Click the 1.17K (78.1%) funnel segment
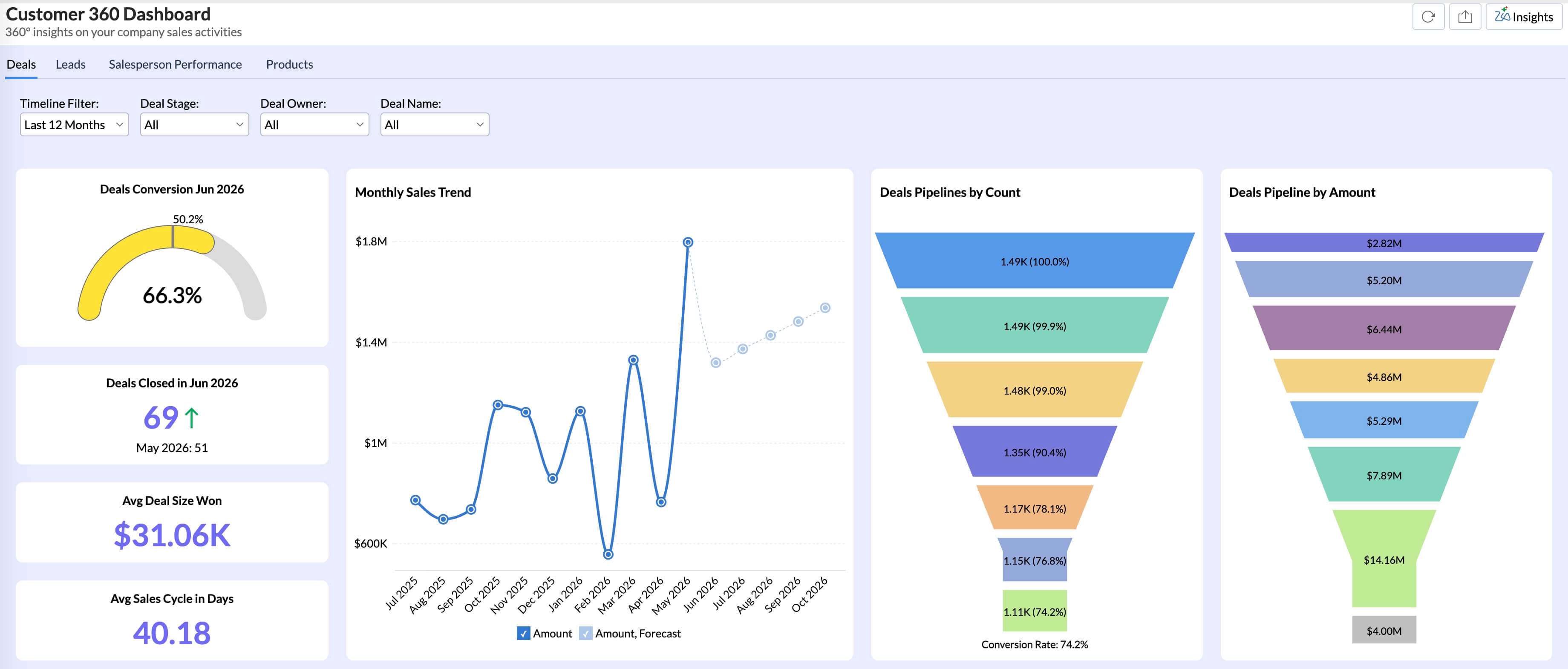 point(1035,507)
